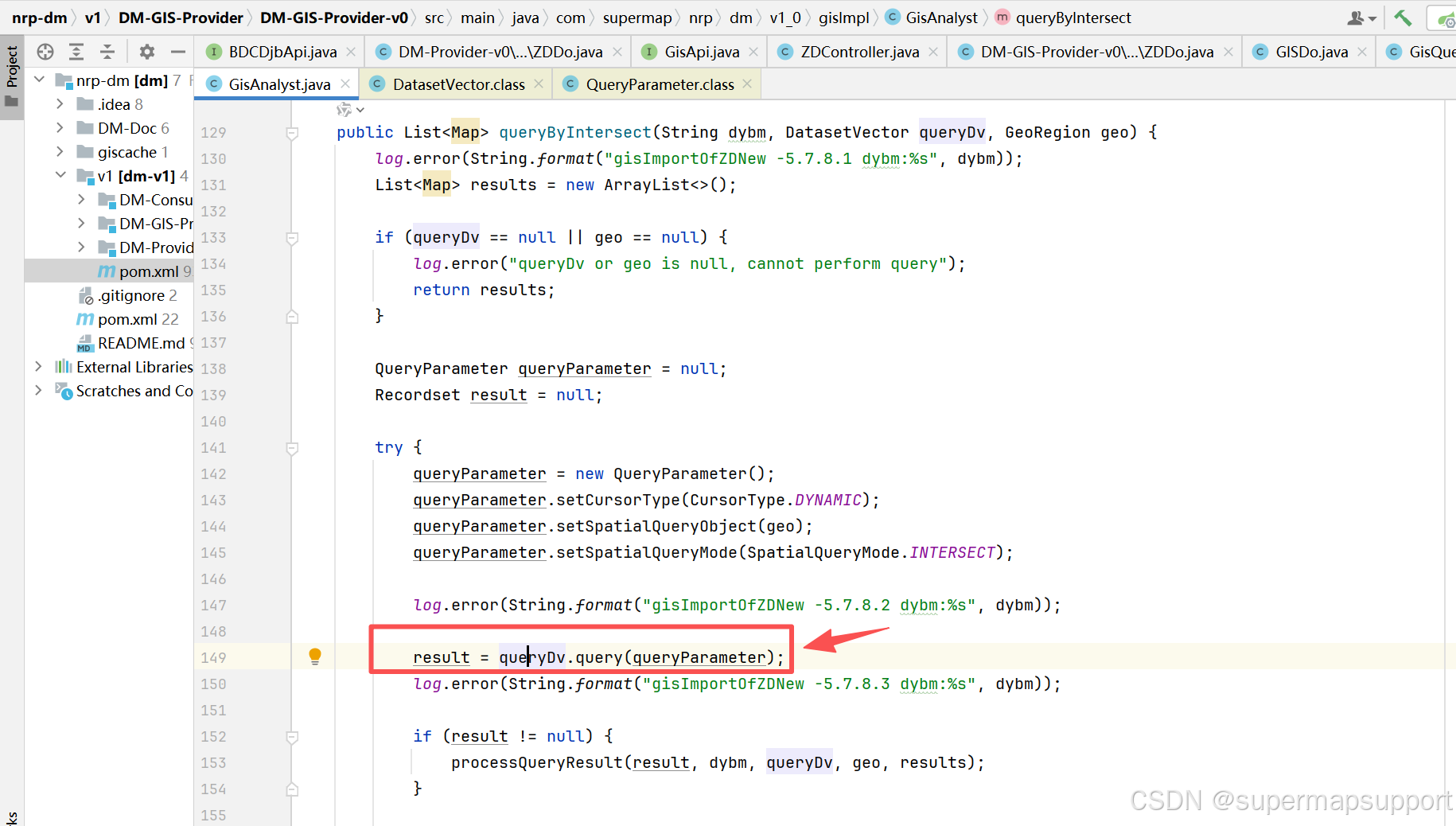
Task: Collapse the v1 [dm-v1] module
Action: coord(60,176)
